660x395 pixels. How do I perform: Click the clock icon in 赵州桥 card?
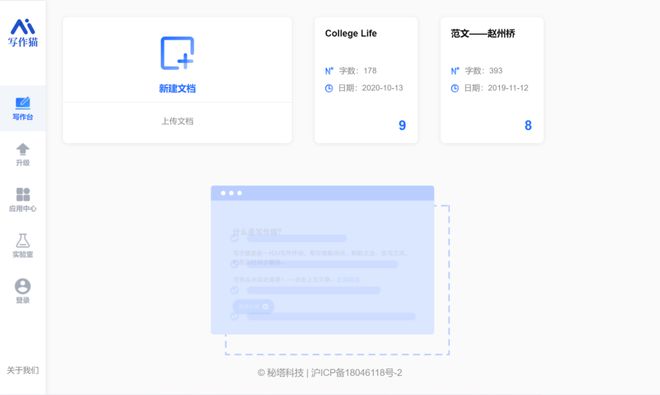(x=455, y=88)
